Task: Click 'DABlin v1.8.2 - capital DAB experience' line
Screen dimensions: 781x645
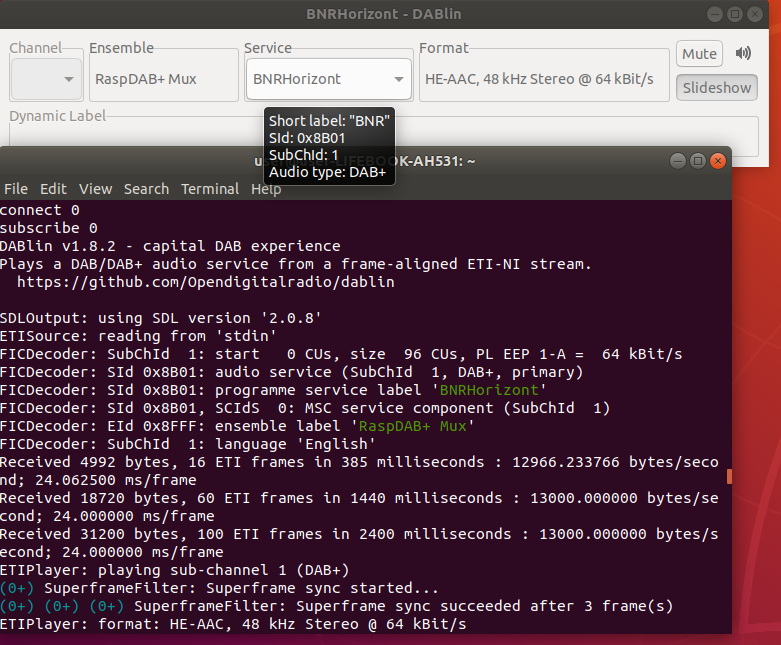Action: (170, 246)
